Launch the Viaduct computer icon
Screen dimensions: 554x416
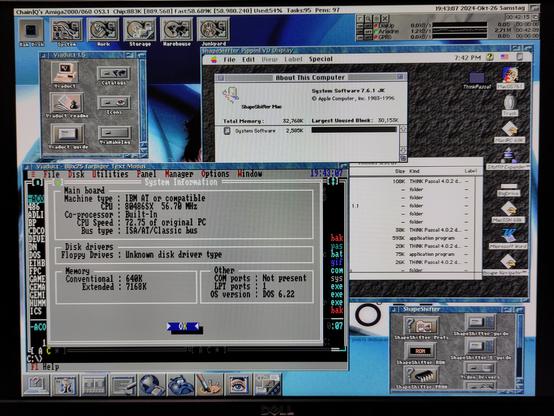[65, 75]
